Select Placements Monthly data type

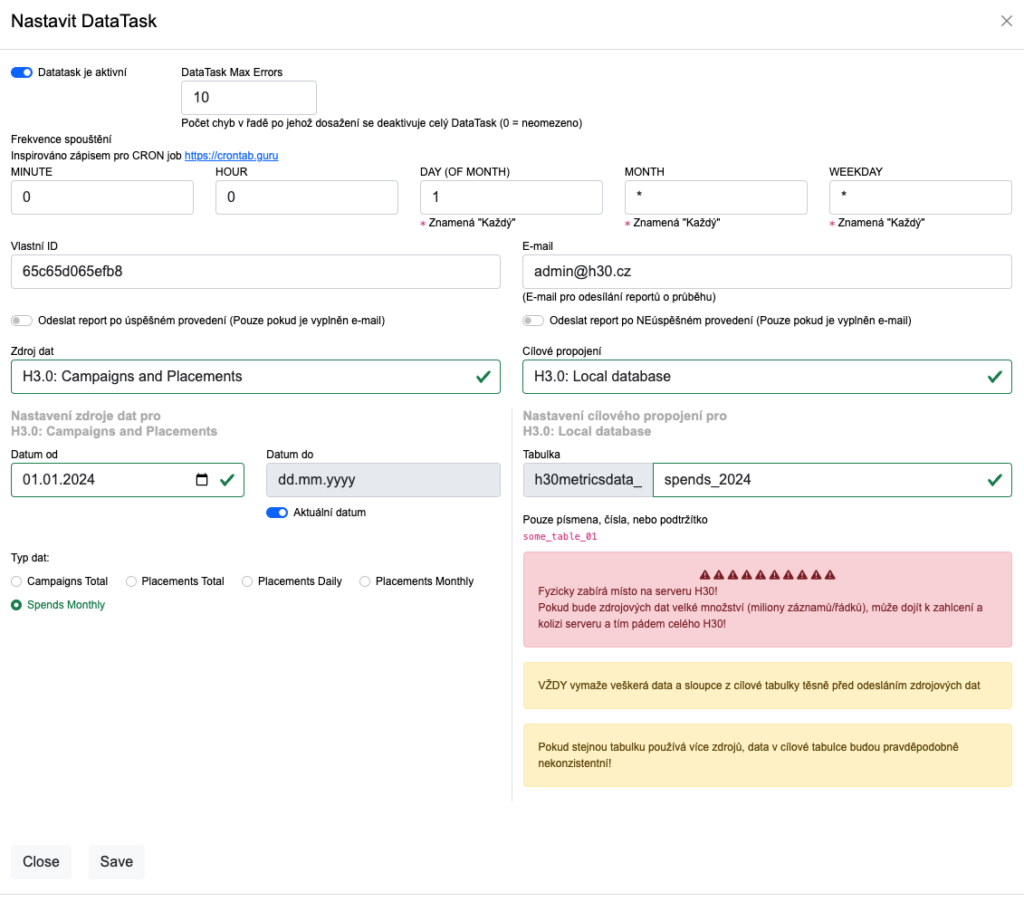365,581
